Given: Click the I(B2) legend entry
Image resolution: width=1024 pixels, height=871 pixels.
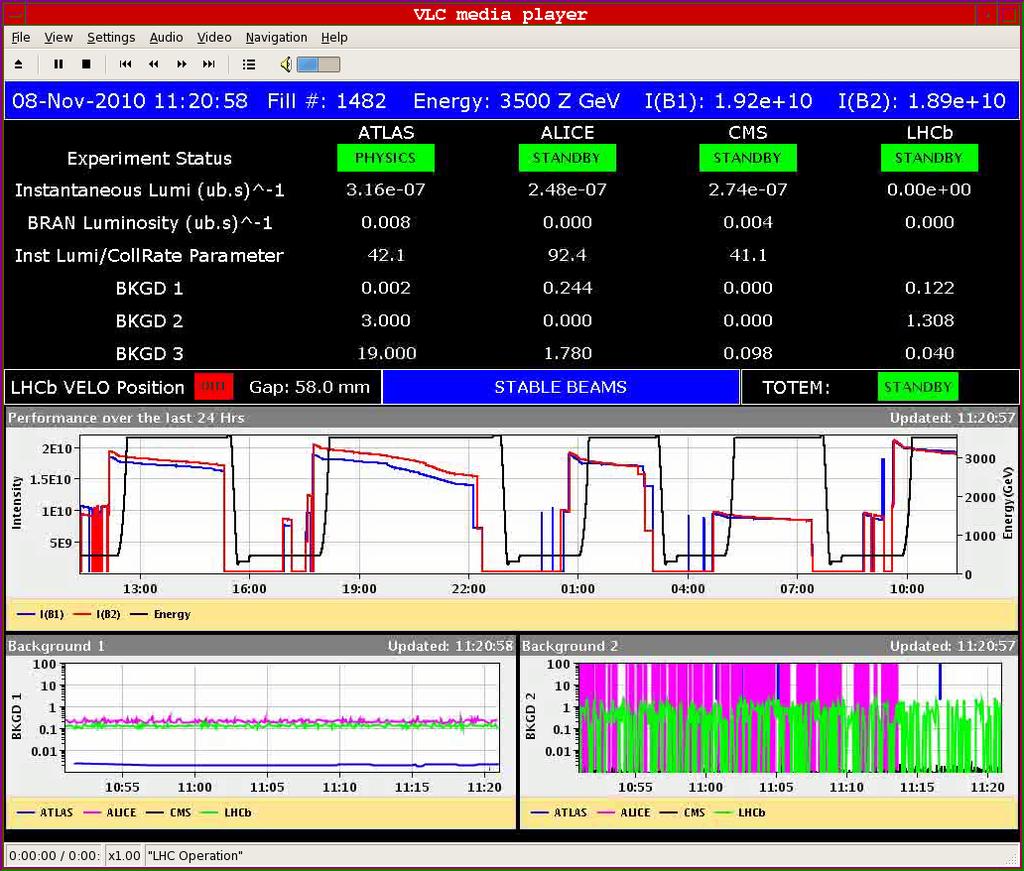Looking at the screenshot, I should point(97,614).
